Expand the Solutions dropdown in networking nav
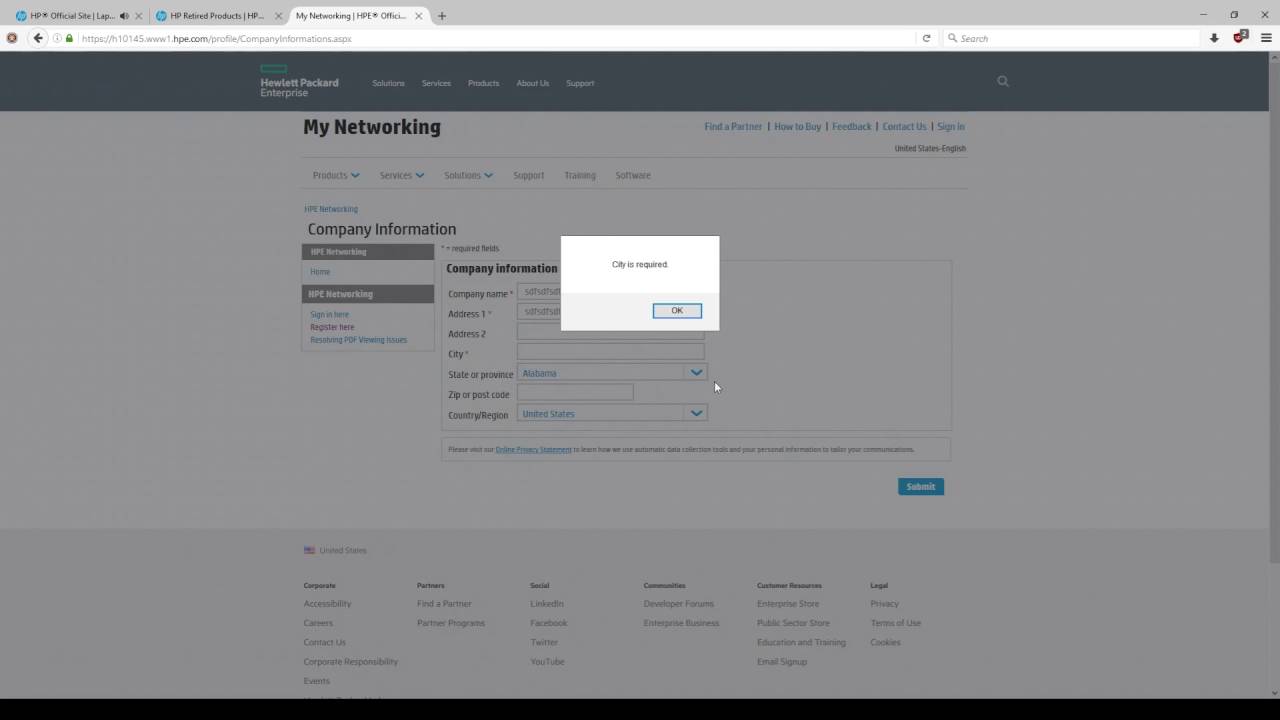 [x=468, y=175]
